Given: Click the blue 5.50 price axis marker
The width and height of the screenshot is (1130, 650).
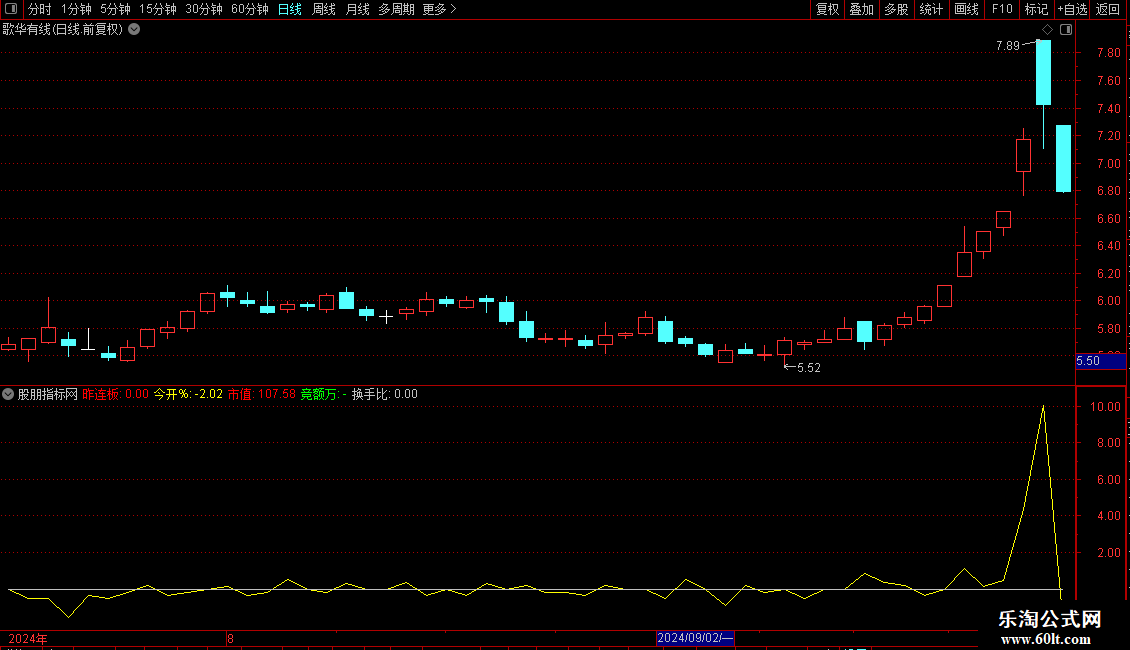Looking at the screenshot, I should [1100, 361].
